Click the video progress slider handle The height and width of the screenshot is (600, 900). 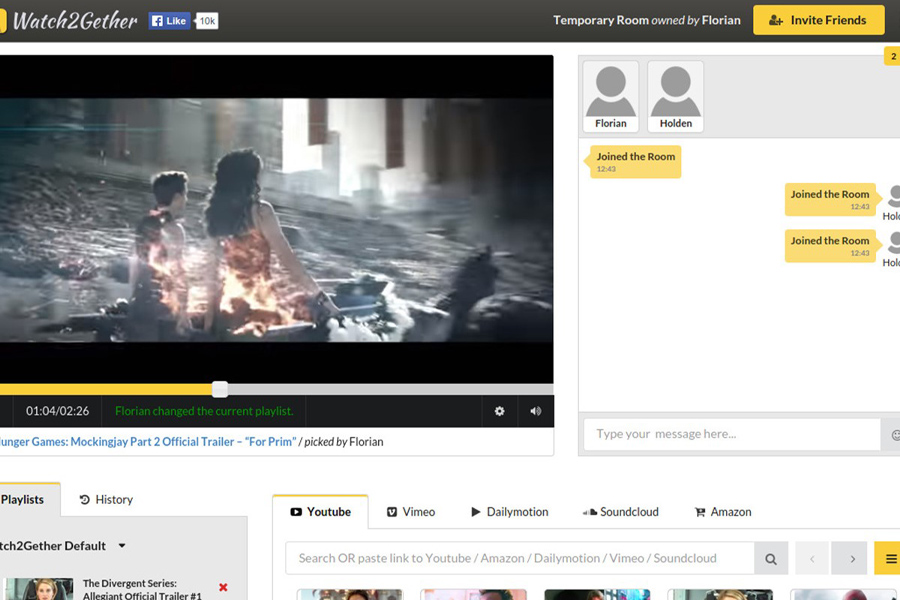[220, 389]
